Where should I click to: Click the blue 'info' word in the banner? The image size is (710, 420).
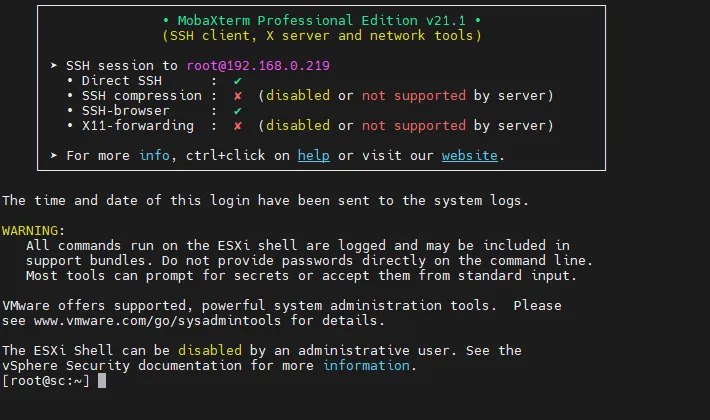(x=154, y=156)
